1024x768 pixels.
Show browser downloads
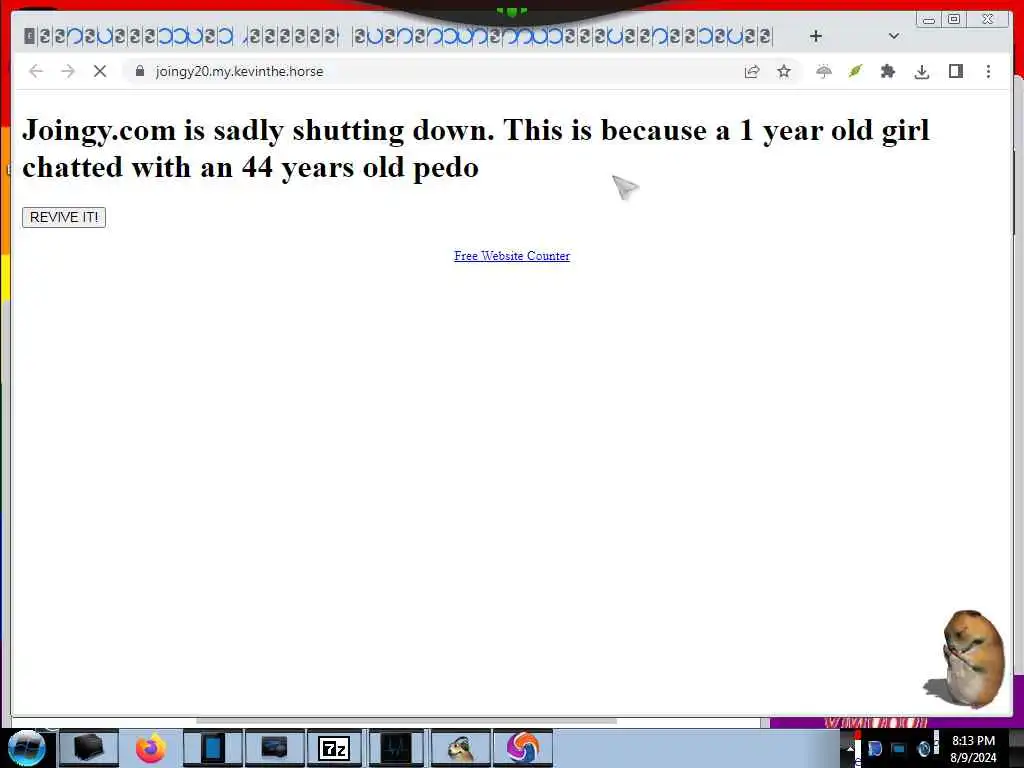[x=921, y=71]
